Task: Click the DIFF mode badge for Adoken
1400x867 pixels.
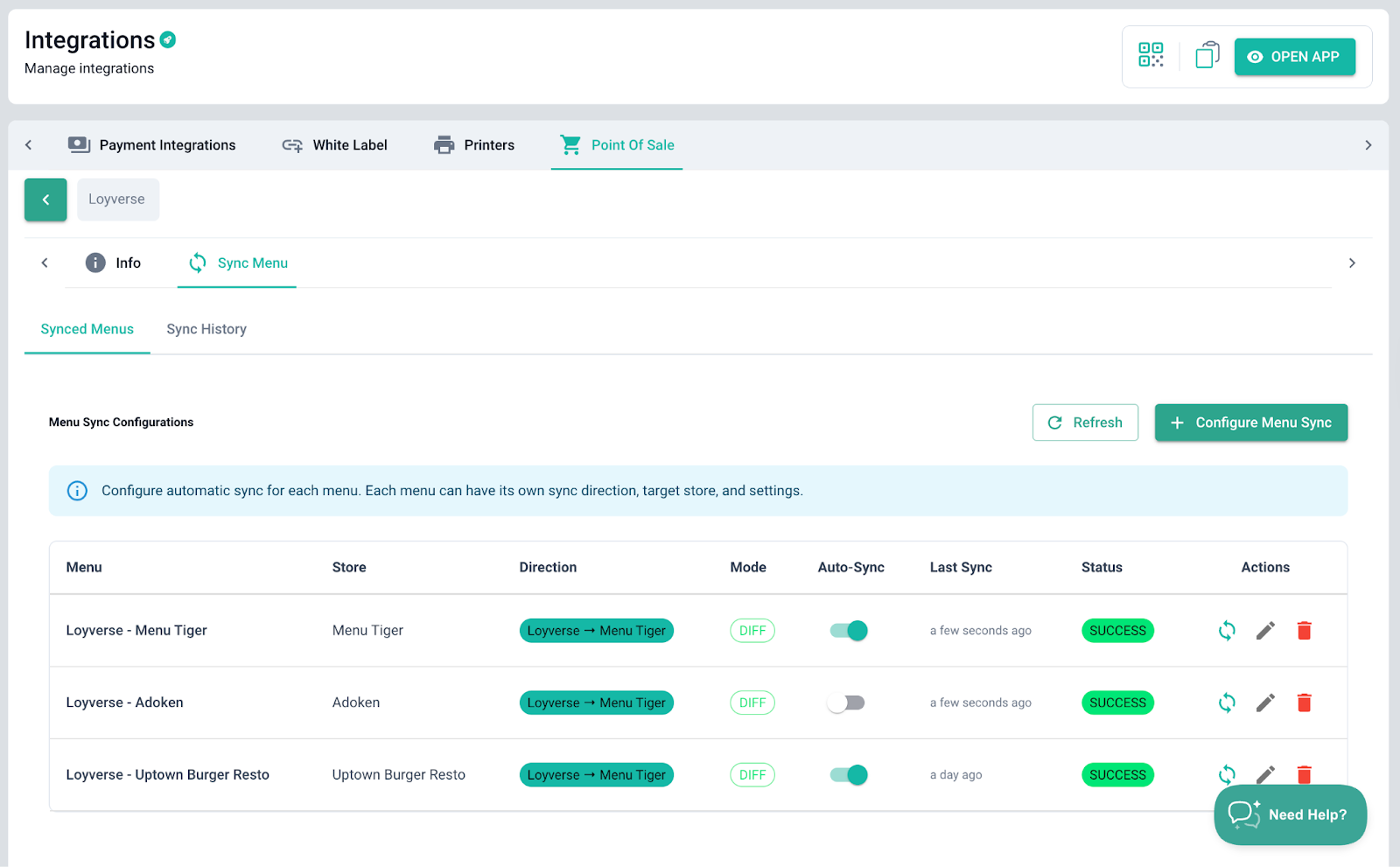Action: coord(752,703)
